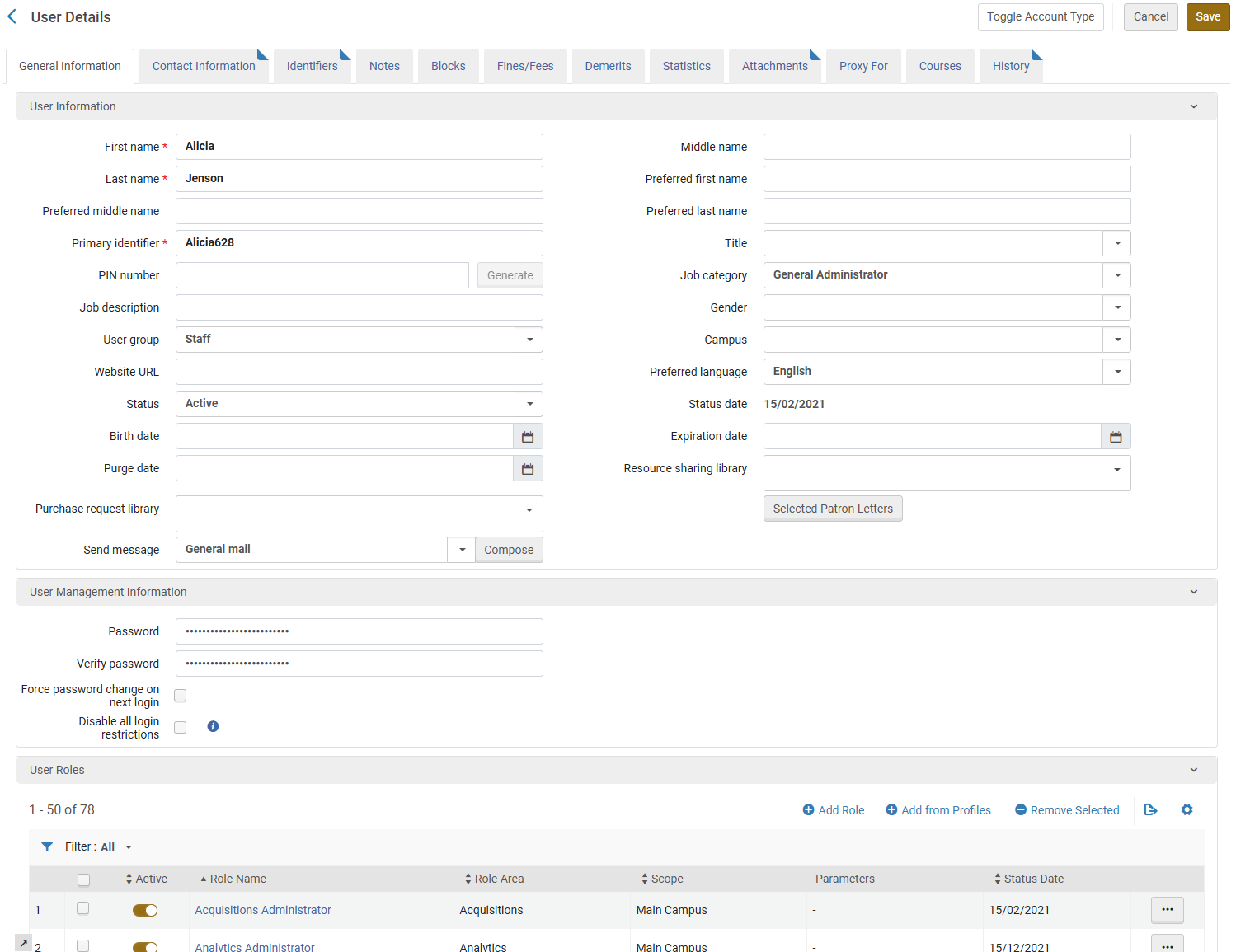Screen dimensions: 1236x952
Task: Open the User group dropdown
Action: point(529,340)
